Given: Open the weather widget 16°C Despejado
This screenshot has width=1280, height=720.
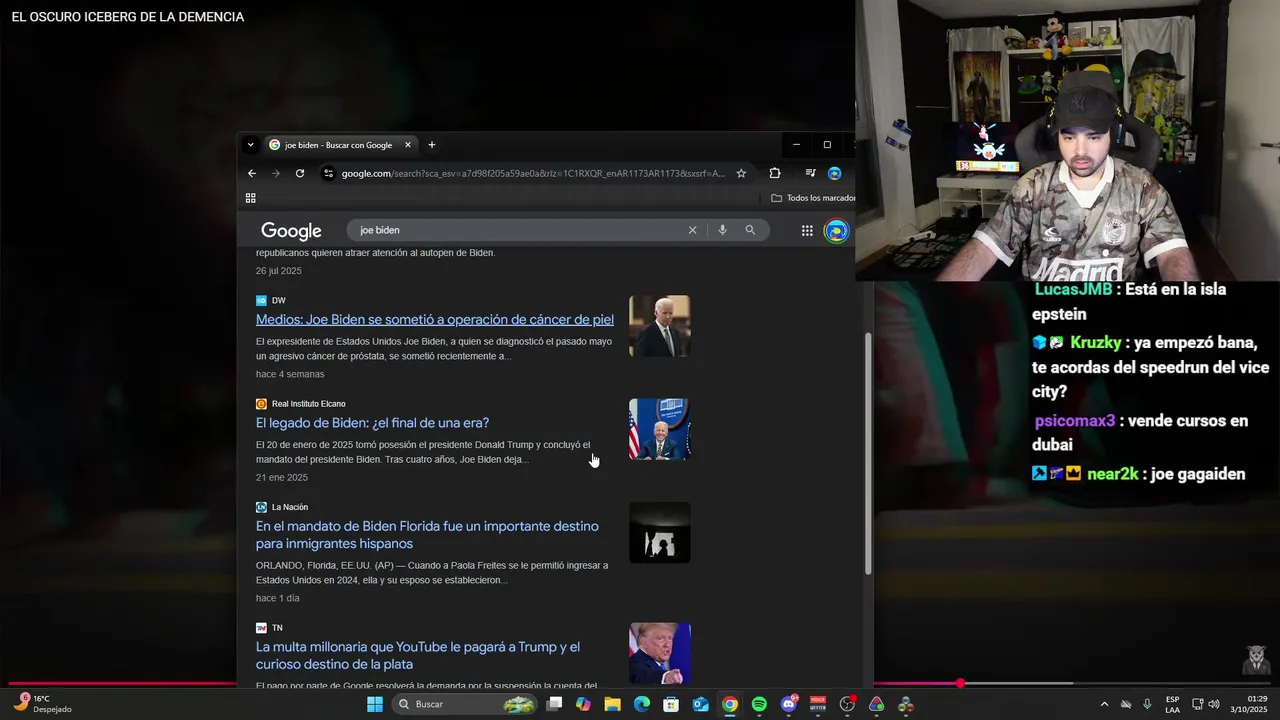Looking at the screenshot, I should tap(42, 704).
